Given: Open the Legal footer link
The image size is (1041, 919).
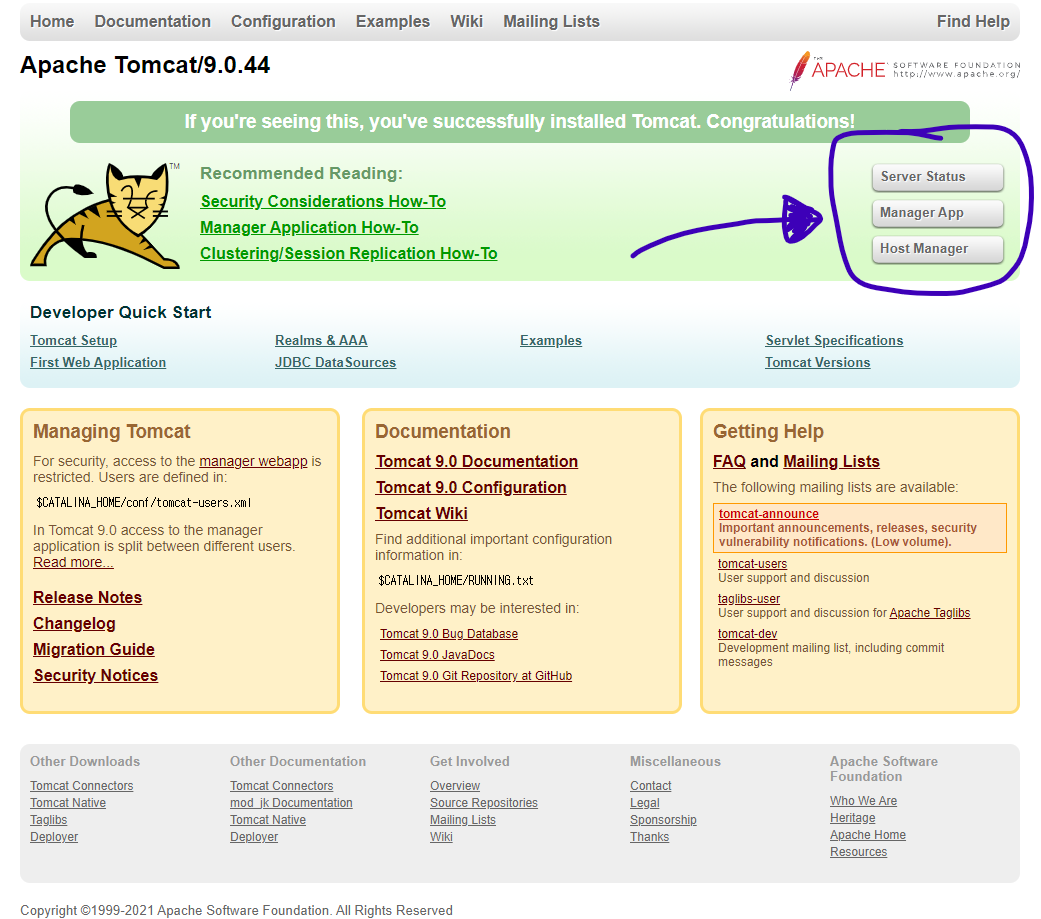Looking at the screenshot, I should click(644, 802).
